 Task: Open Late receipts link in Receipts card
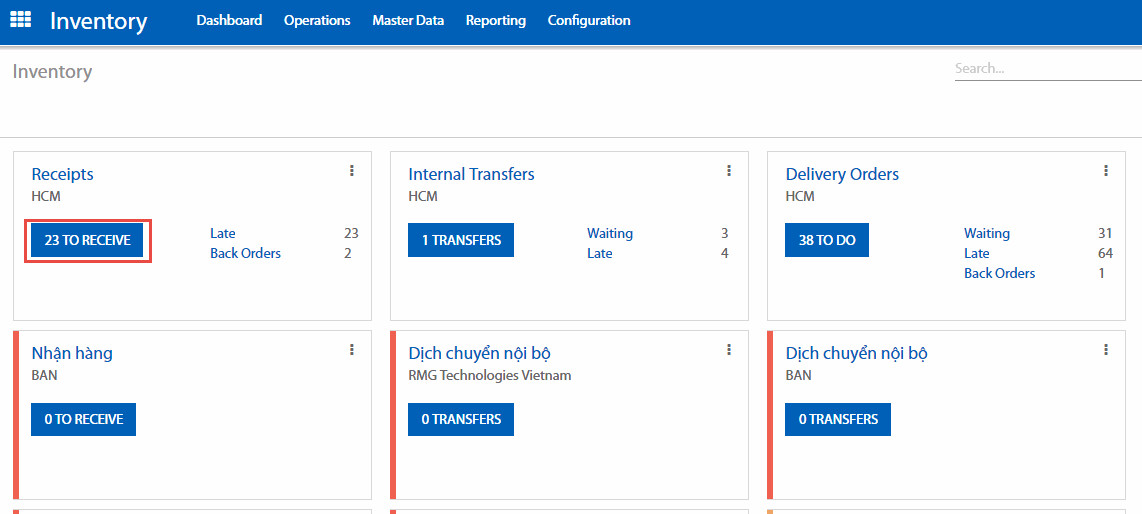223,233
